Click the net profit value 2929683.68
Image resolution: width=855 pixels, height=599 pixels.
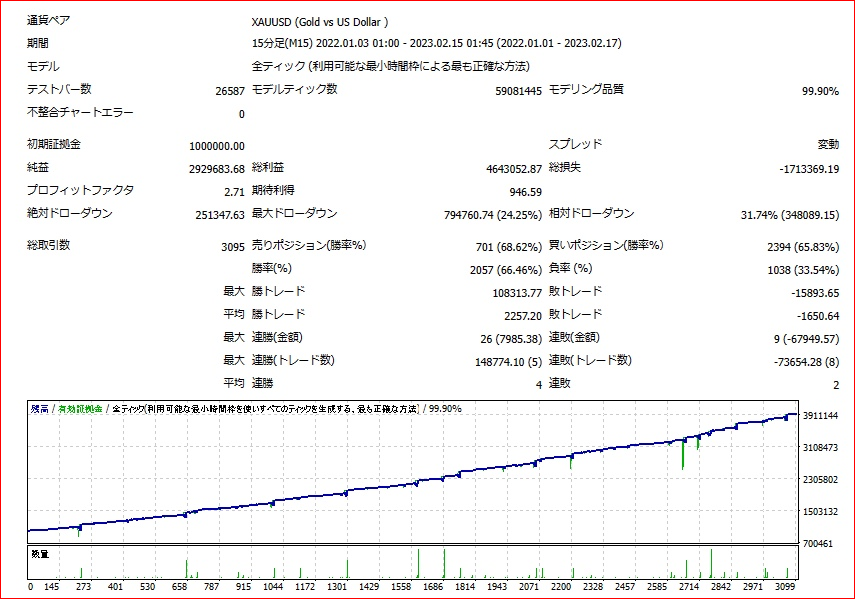217,169
